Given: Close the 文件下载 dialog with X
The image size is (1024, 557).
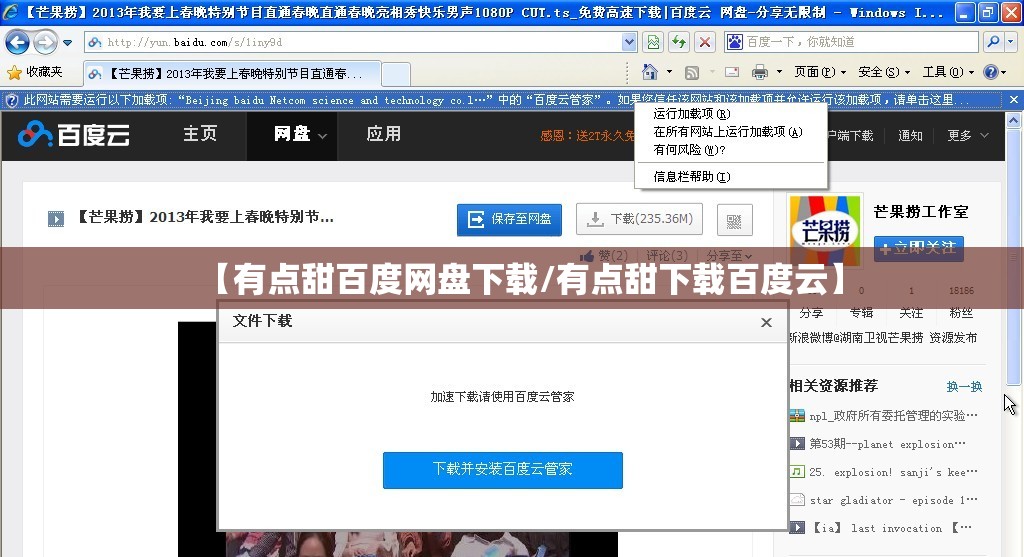Looking at the screenshot, I should [767, 323].
